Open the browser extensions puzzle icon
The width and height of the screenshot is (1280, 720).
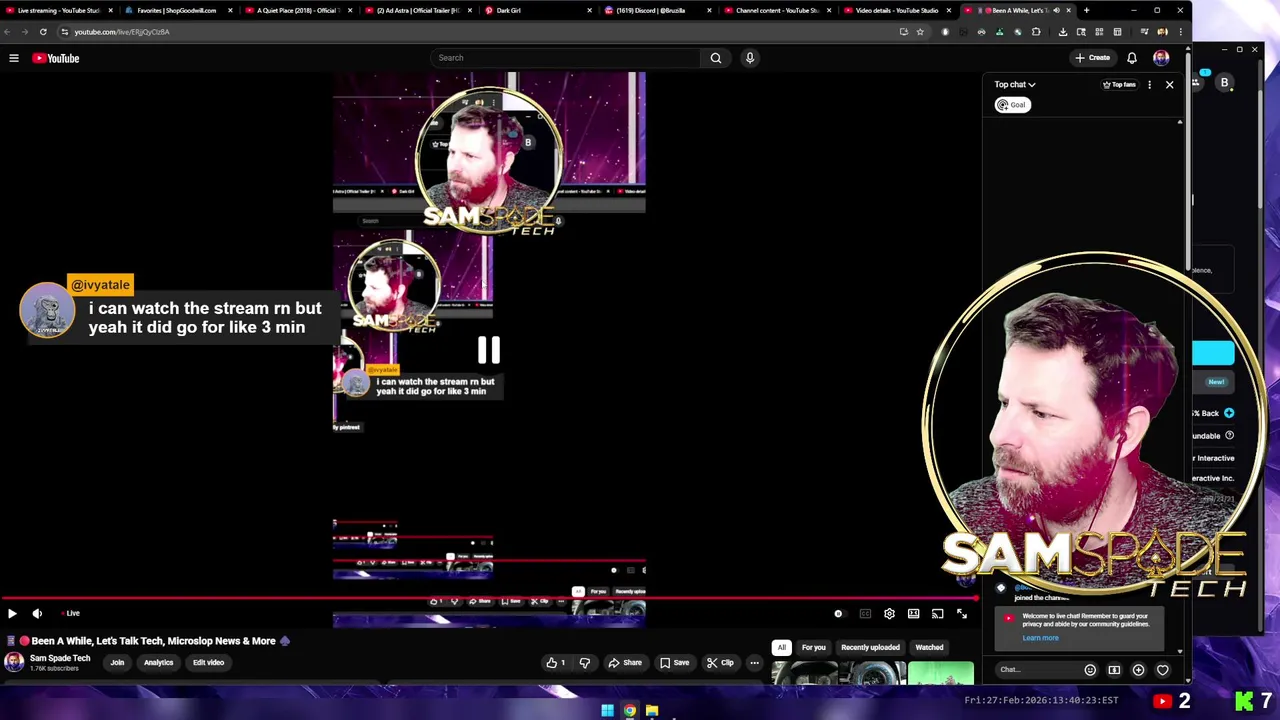[1036, 32]
